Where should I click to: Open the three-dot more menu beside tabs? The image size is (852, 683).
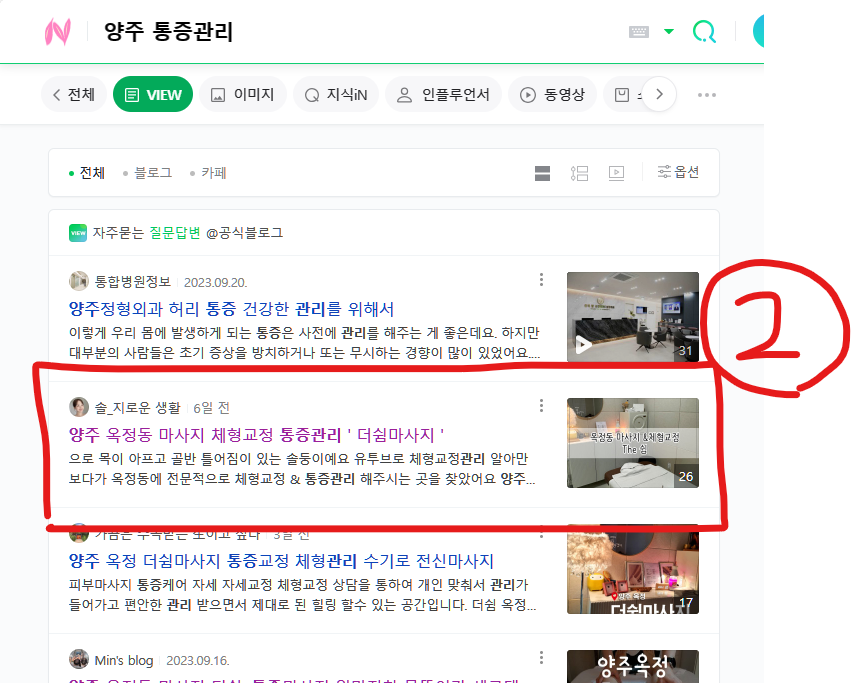coord(706,95)
